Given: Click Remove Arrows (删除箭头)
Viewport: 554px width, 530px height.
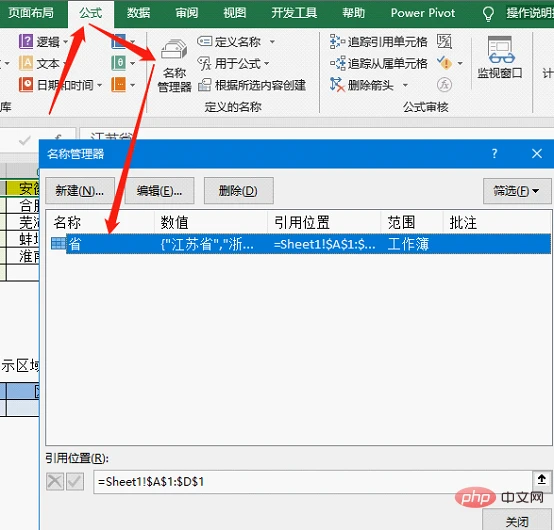Looking at the screenshot, I should tap(362, 85).
